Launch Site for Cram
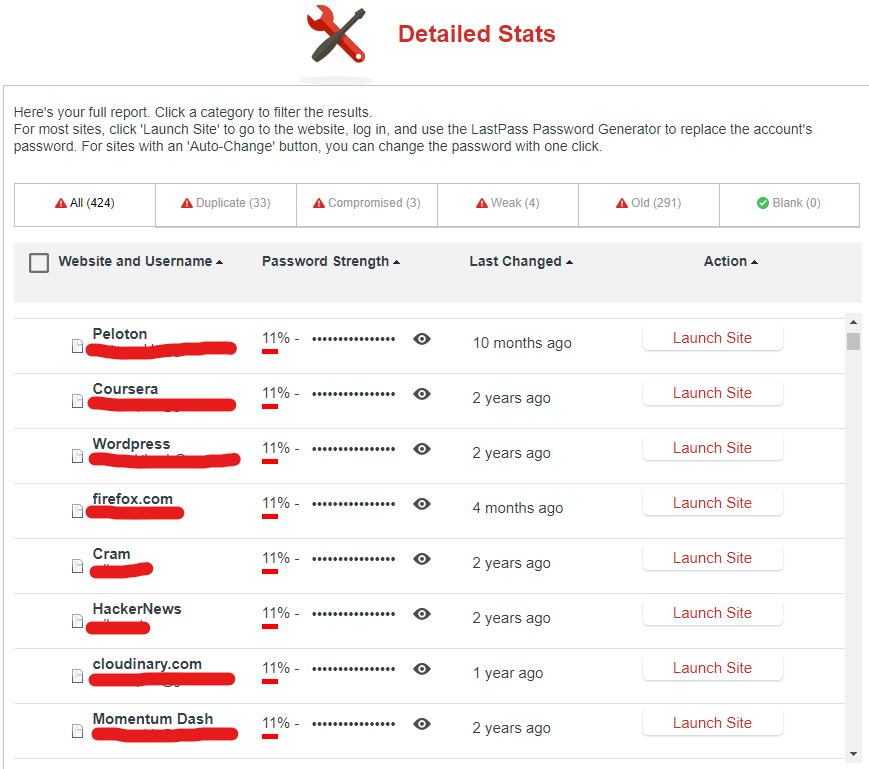 tap(713, 557)
